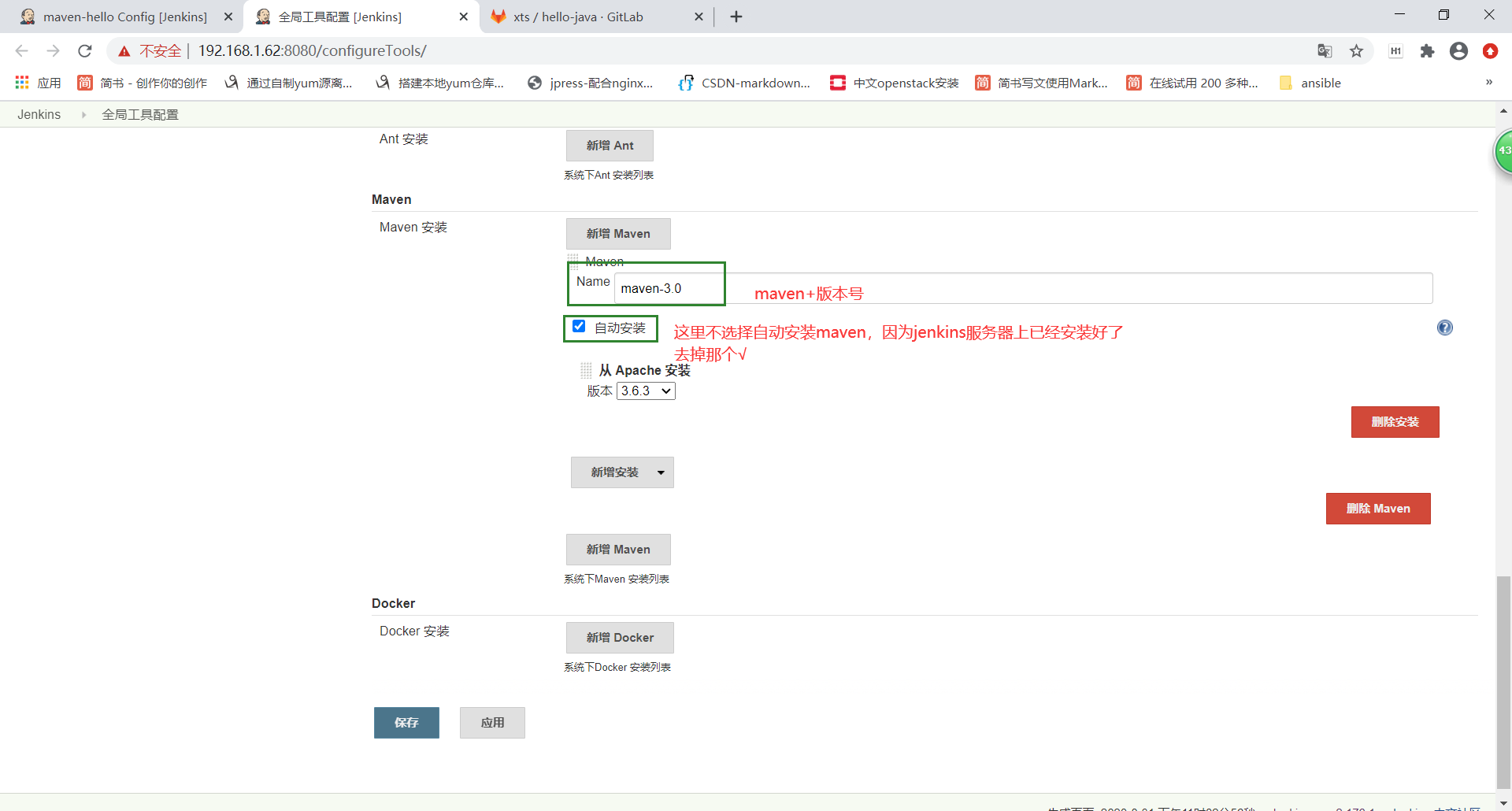Image resolution: width=1512 pixels, height=811 pixels.
Task: Close the maven-hello Config tab
Action: 228,17
